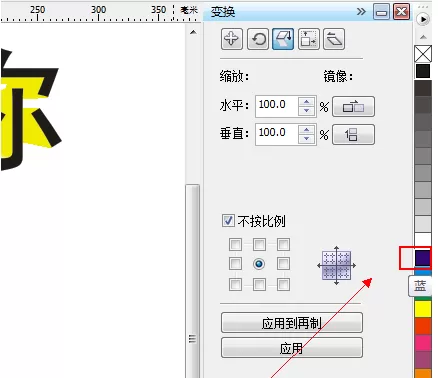Viewport: 438px width, 378px height.
Task: Check the bottom-left anchor box
Action: pyautogui.click(x=235, y=285)
